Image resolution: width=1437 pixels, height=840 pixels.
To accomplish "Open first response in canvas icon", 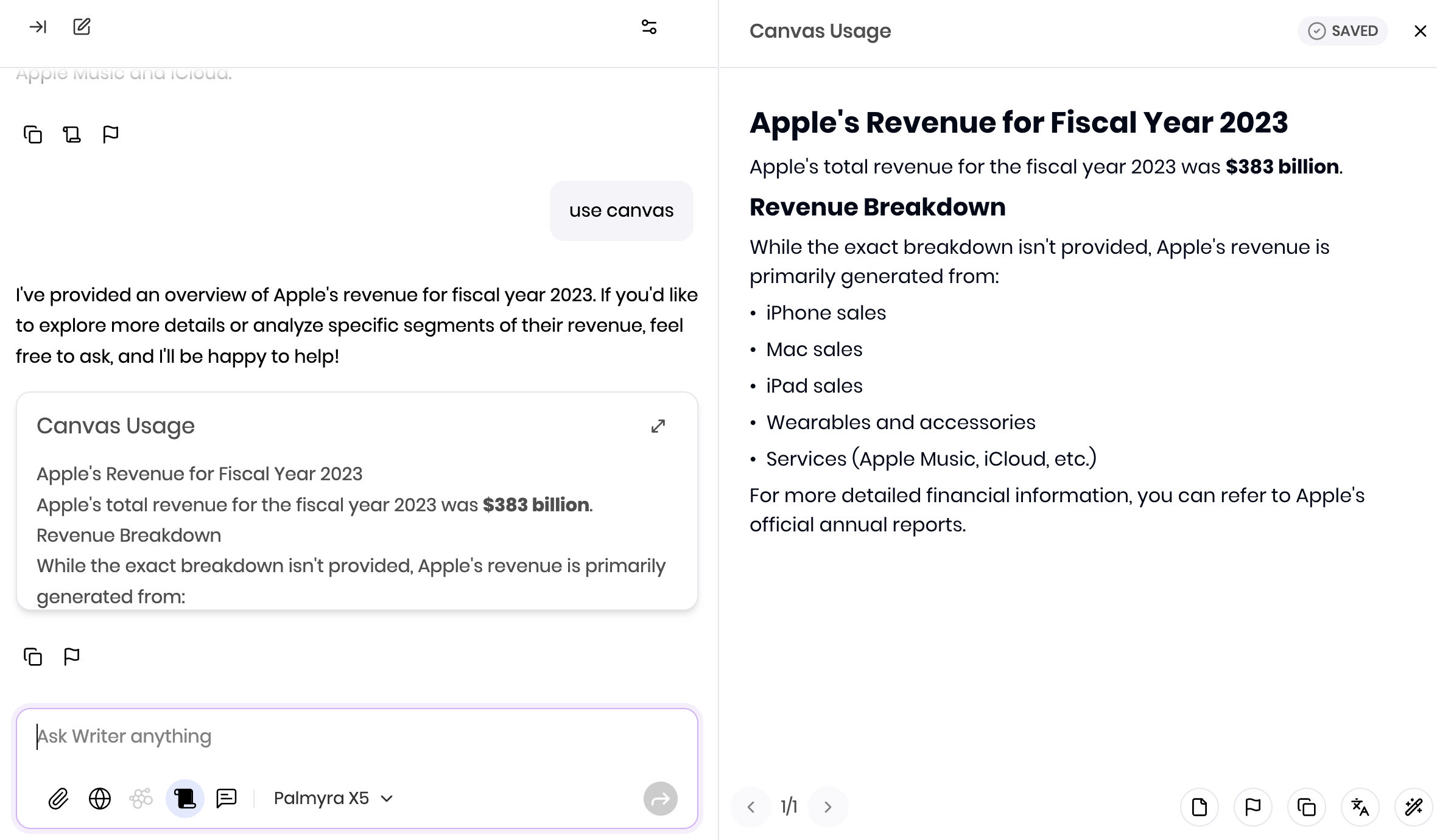I will point(72,134).
